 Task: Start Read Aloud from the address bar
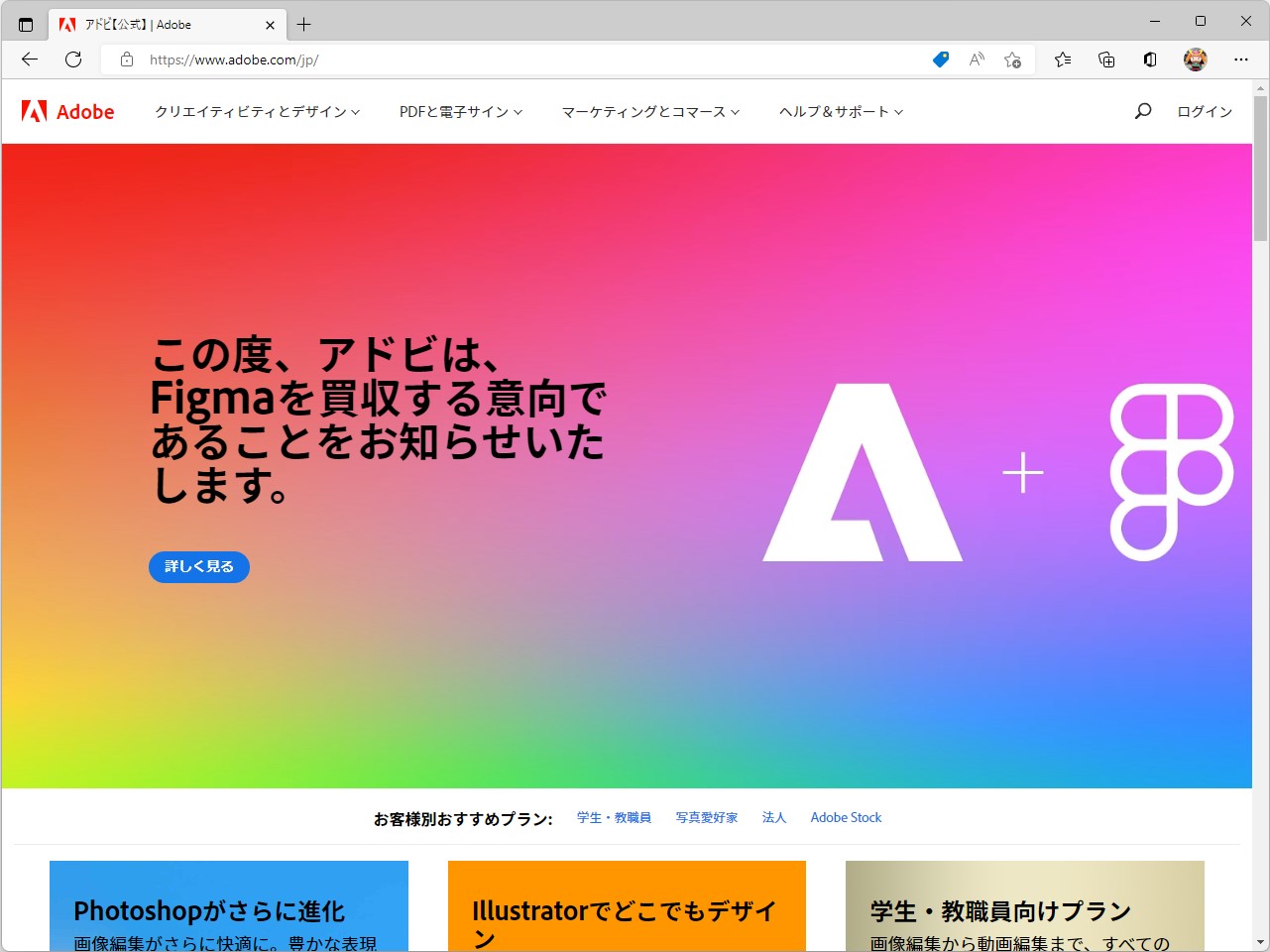pyautogui.click(x=977, y=59)
